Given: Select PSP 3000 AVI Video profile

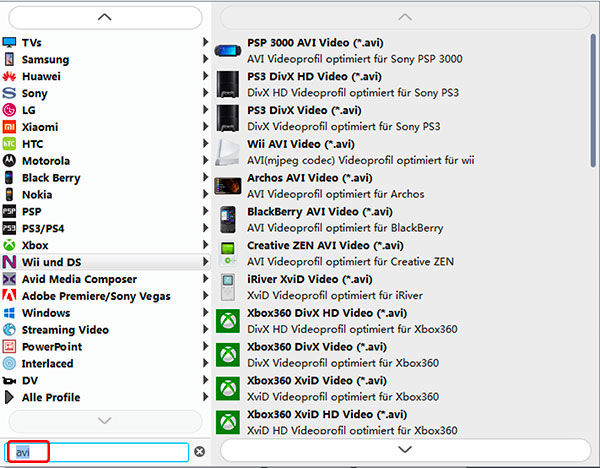Looking at the screenshot, I should tap(402, 51).
